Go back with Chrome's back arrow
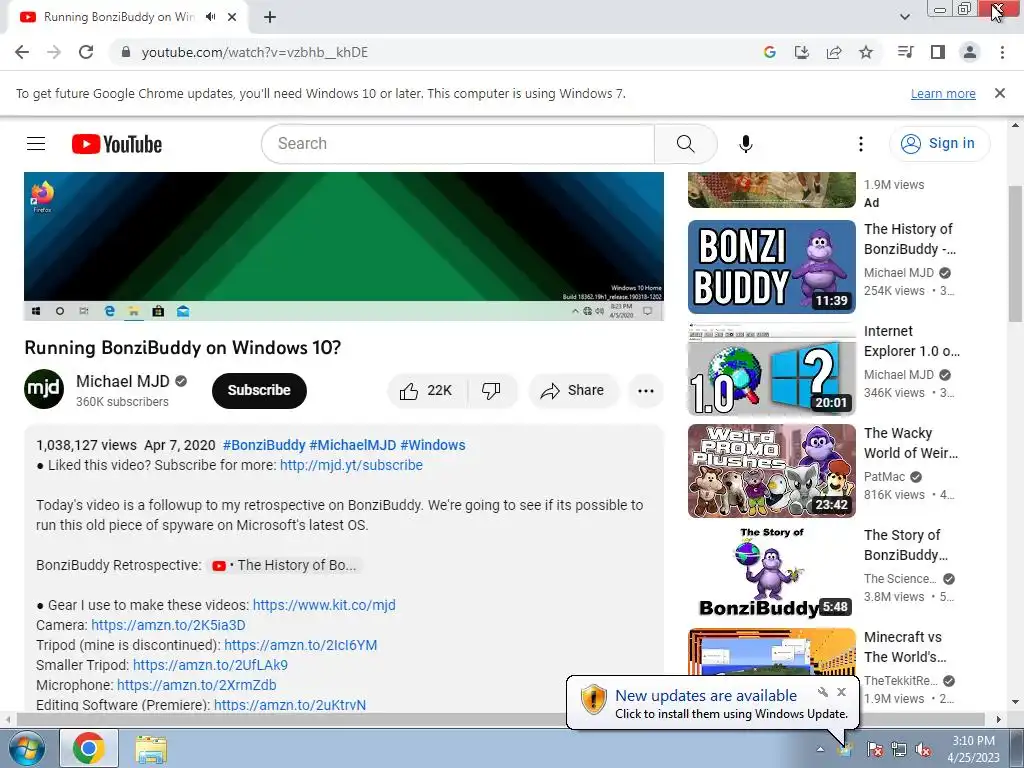This screenshot has height=768, width=1024. [22, 52]
